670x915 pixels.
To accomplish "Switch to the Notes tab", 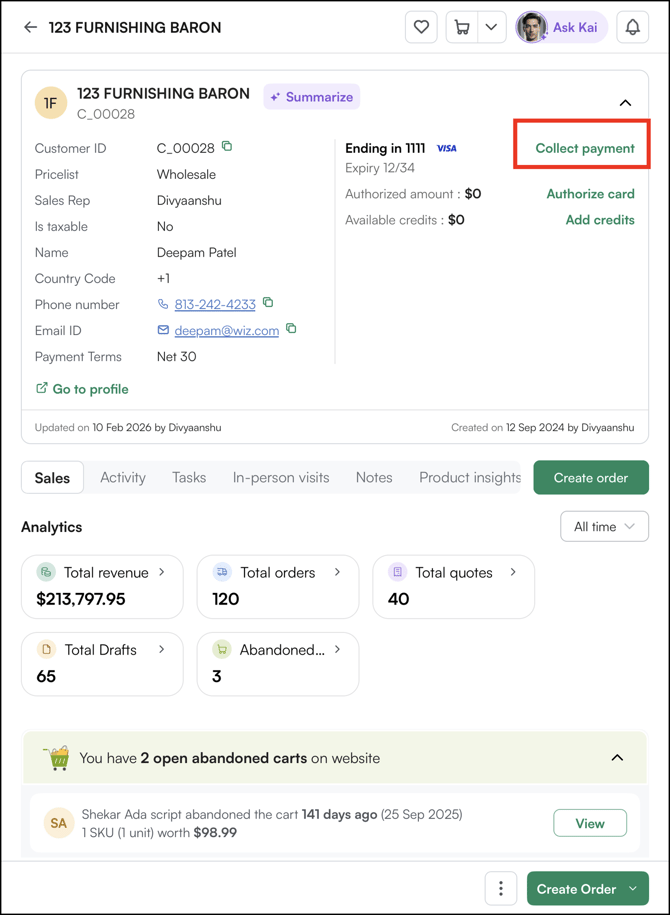I will [374, 478].
